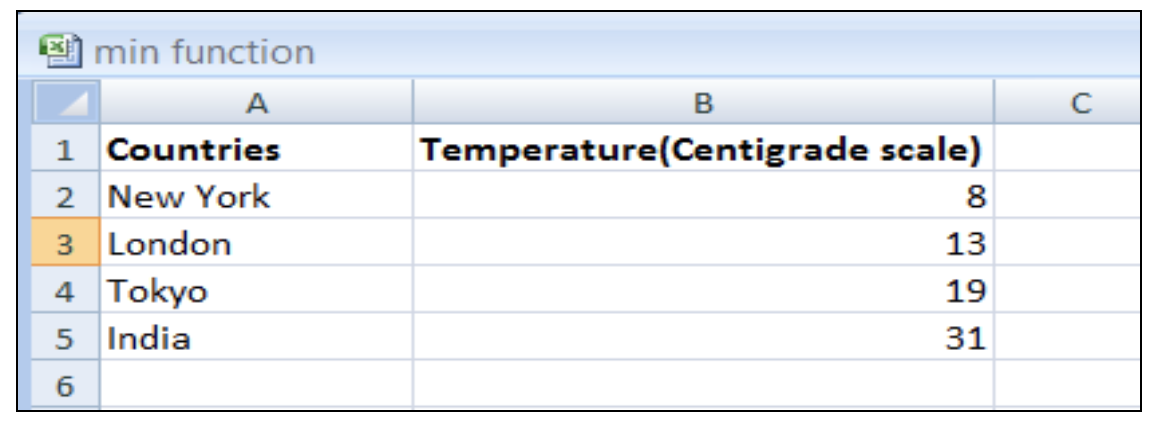Click the cell containing value 31
Screen dimensions: 1156x424
point(703,336)
